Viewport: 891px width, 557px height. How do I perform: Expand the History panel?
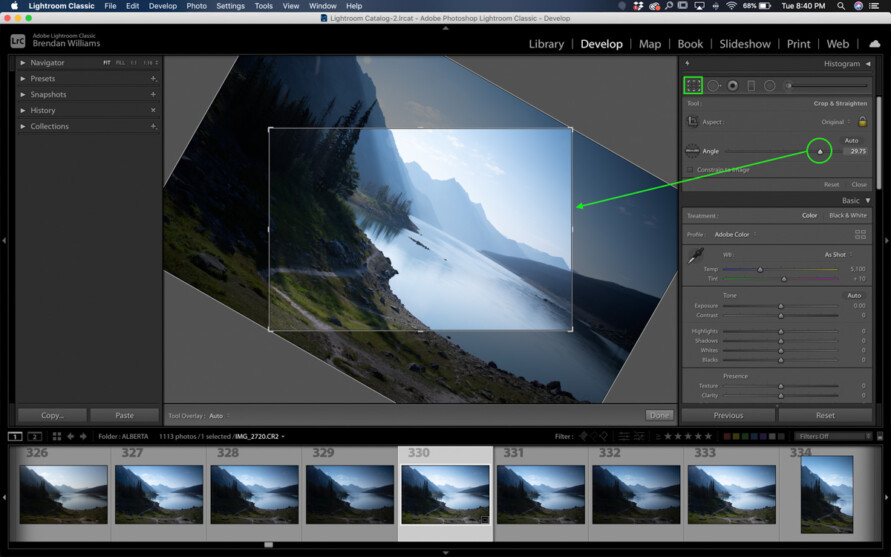click(x=43, y=110)
